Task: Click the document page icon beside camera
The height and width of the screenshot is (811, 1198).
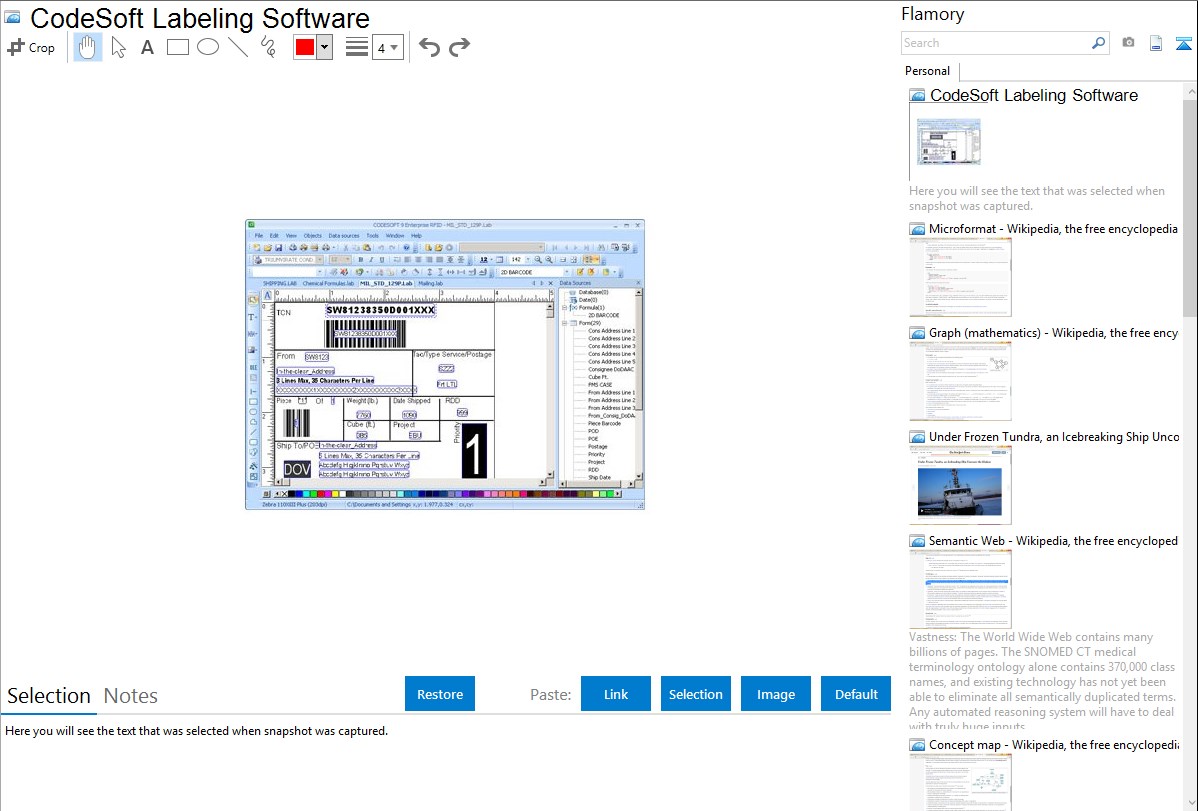Action: point(1156,43)
